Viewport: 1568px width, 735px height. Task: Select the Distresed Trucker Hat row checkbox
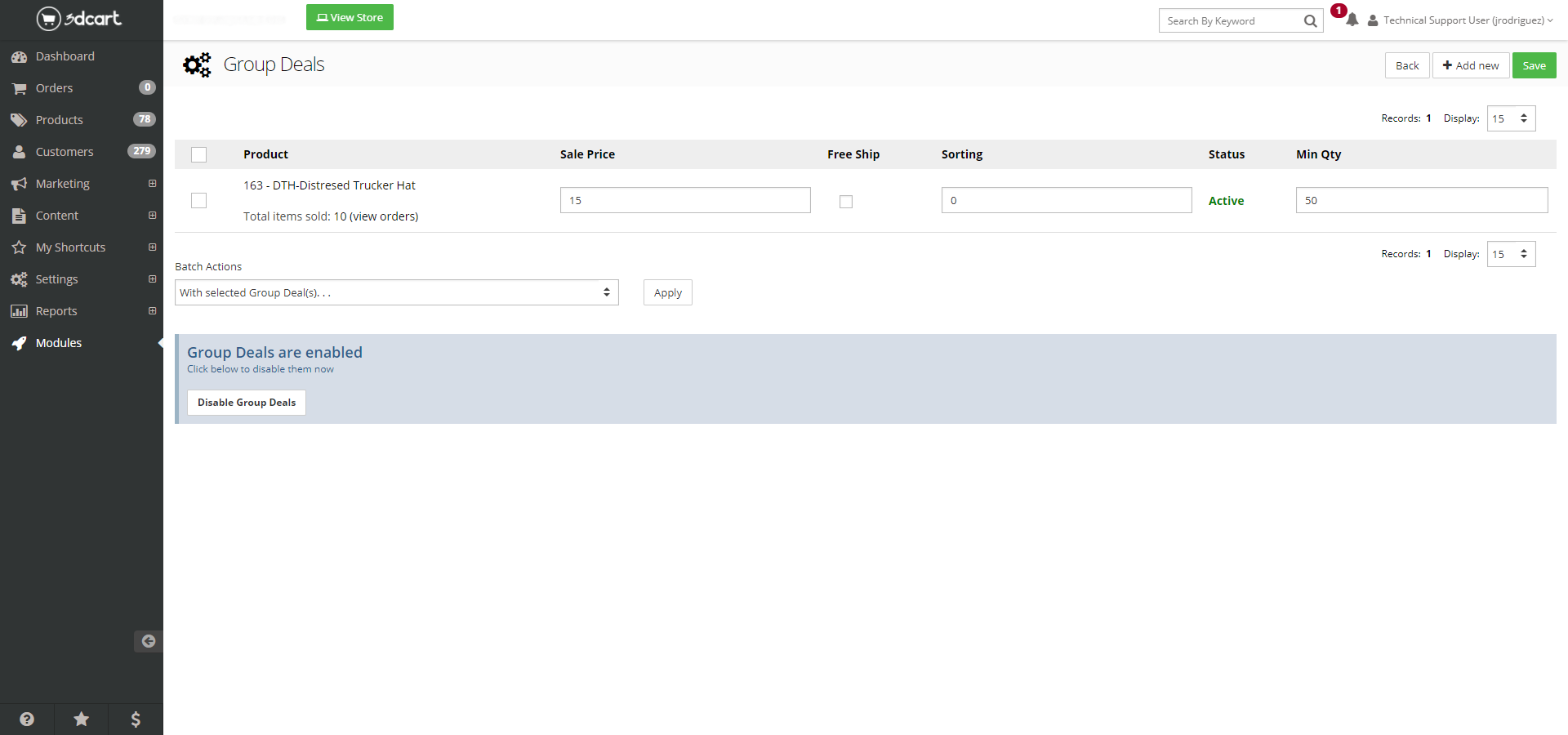198,200
